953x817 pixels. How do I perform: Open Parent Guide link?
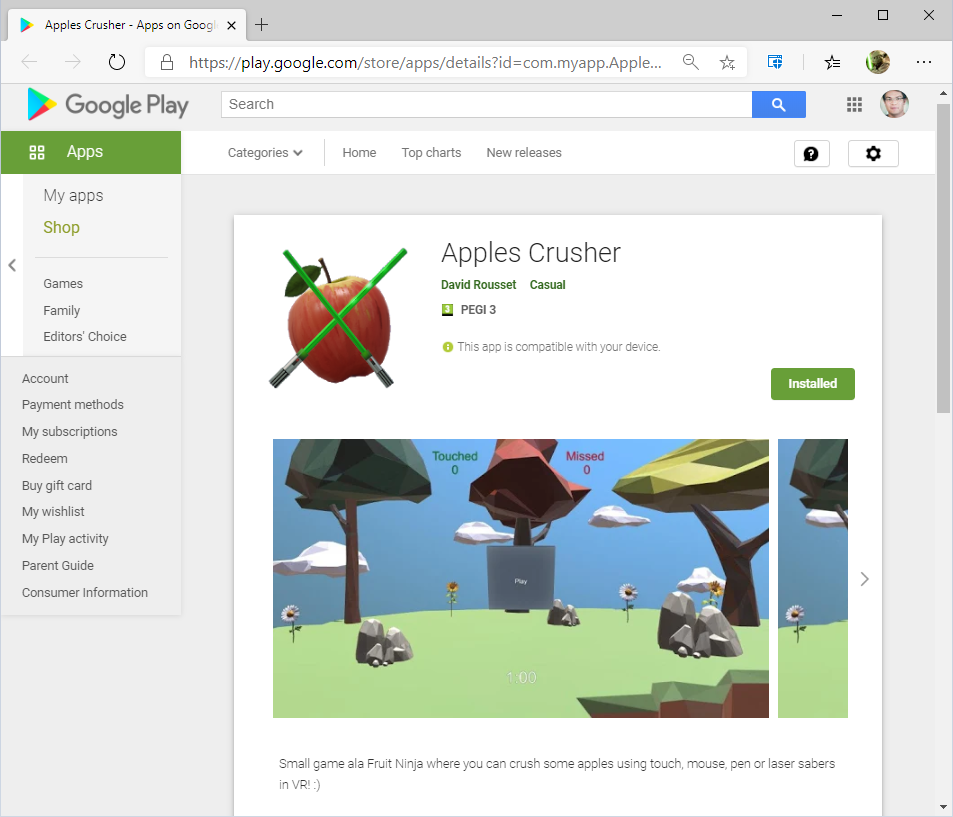point(58,566)
